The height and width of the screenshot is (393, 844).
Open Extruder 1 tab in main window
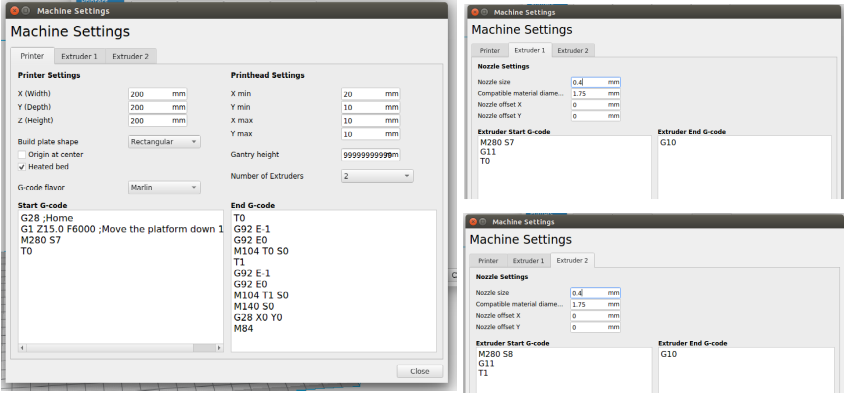(79, 56)
